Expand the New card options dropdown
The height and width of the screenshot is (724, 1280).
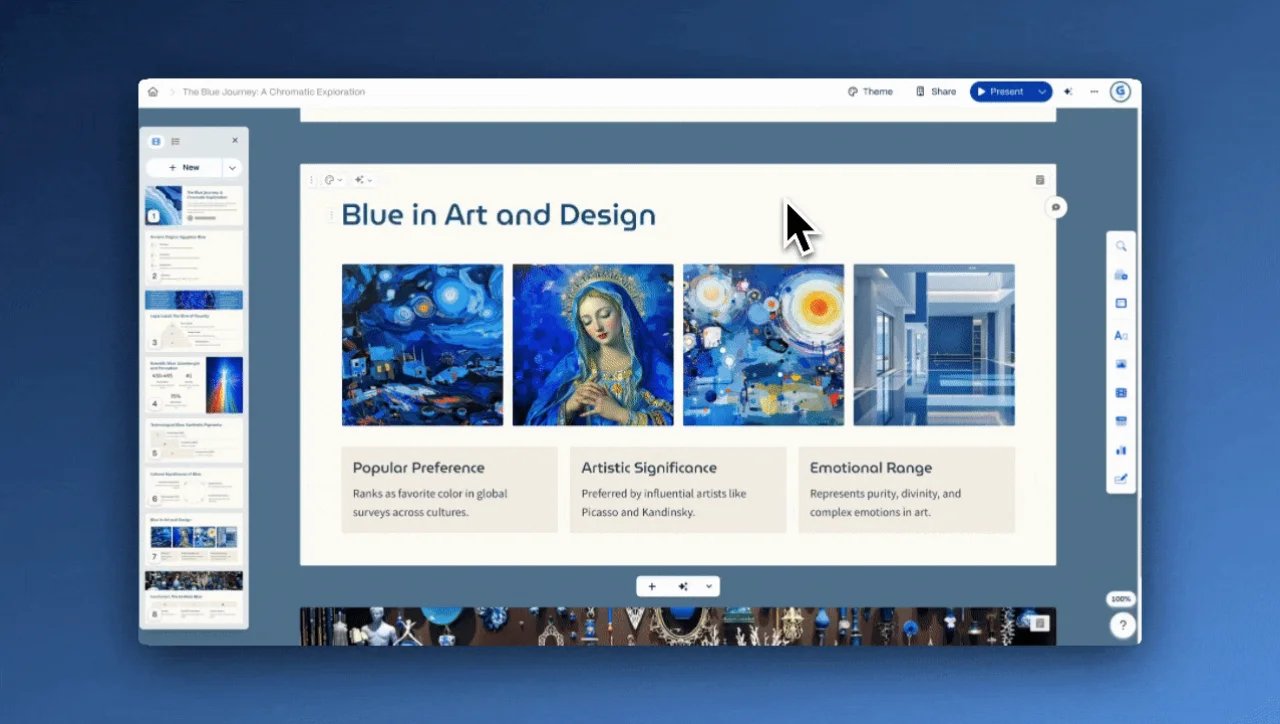point(233,168)
